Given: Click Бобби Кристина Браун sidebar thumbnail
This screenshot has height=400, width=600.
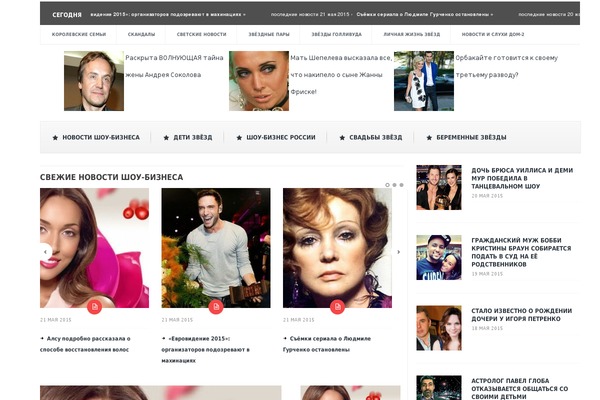Looking at the screenshot, I should click(439, 258).
